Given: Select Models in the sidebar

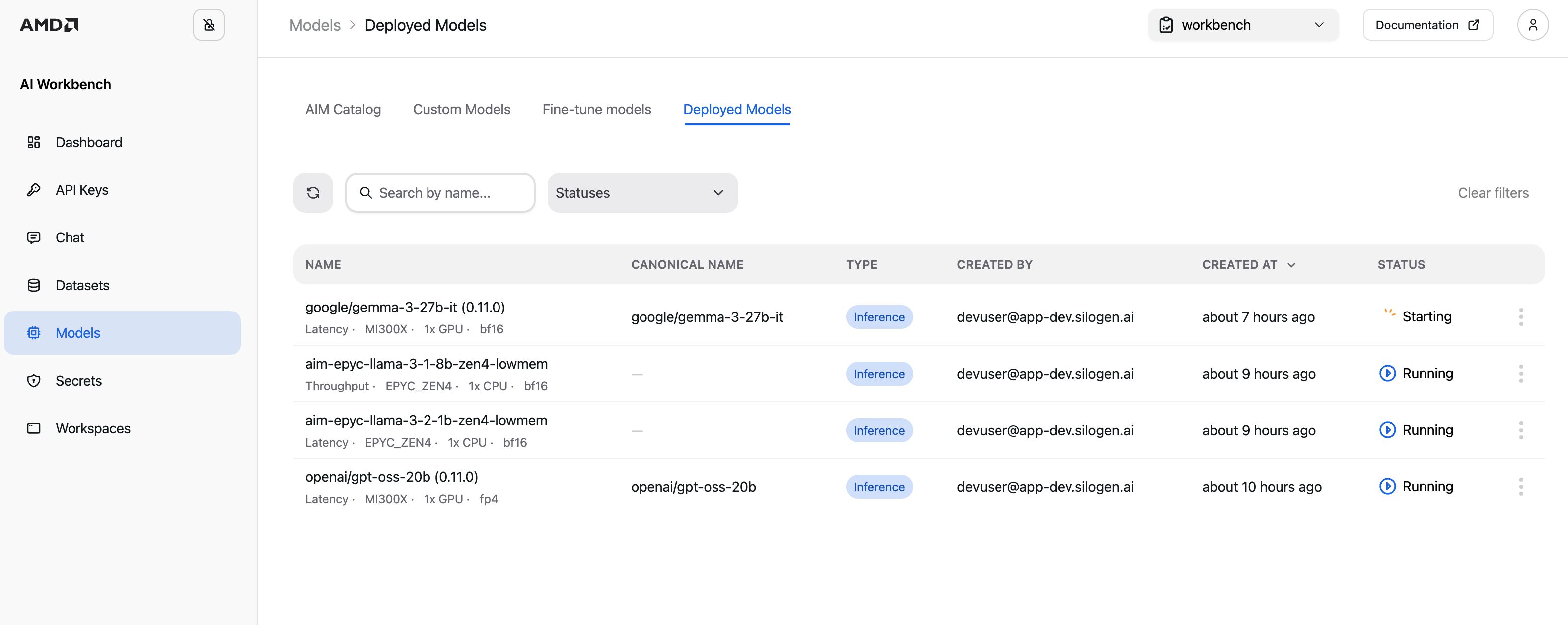Looking at the screenshot, I should click(122, 332).
